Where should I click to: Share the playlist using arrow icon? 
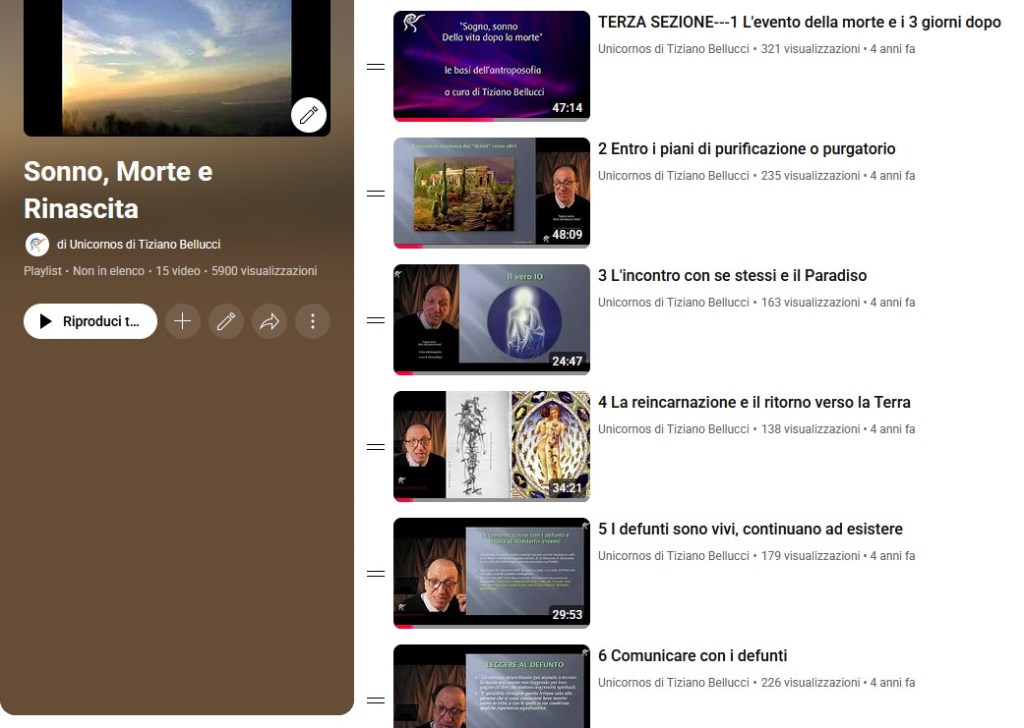coord(269,321)
